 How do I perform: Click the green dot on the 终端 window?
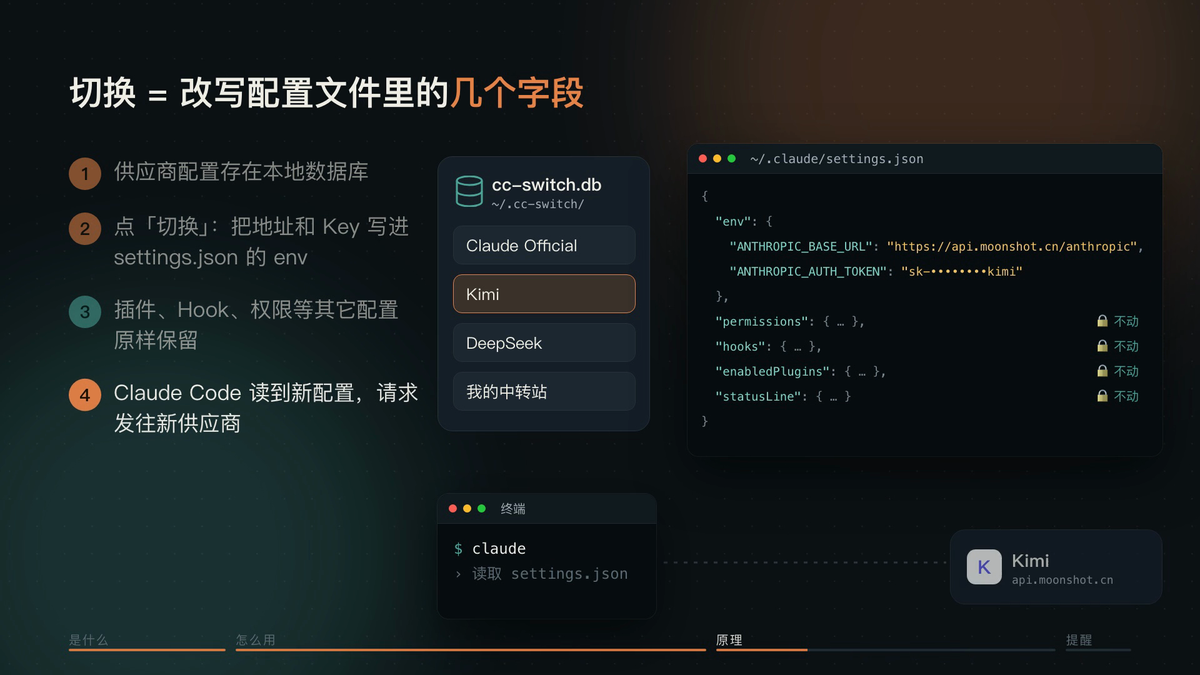(481, 509)
